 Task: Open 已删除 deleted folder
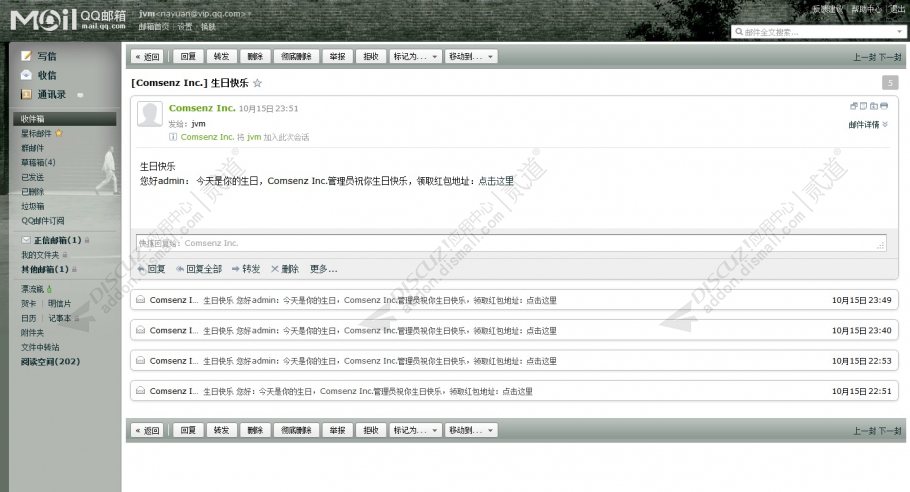pyautogui.click(x=32, y=191)
